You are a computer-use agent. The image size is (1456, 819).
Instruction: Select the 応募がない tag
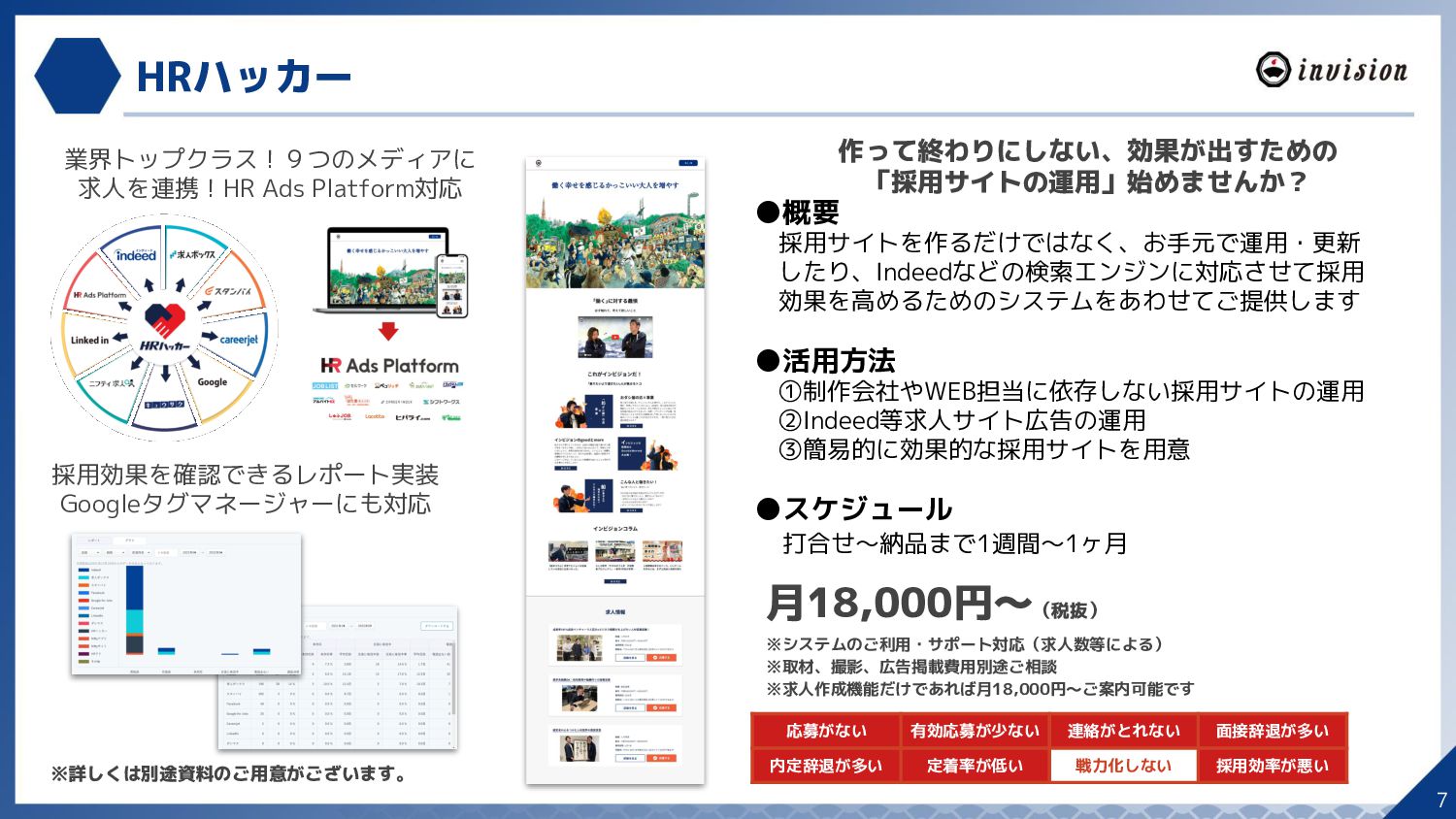click(826, 731)
